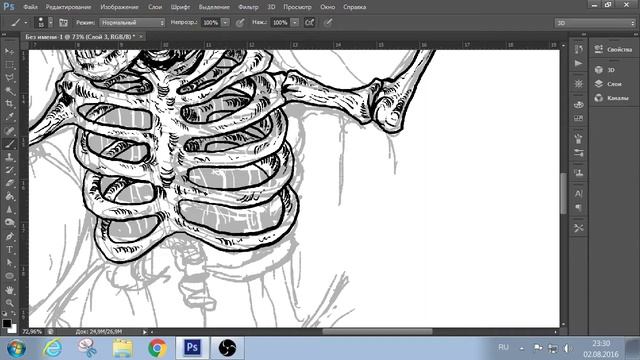Select the Eyedropper tool
The image size is (640, 360).
coord(9,117)
